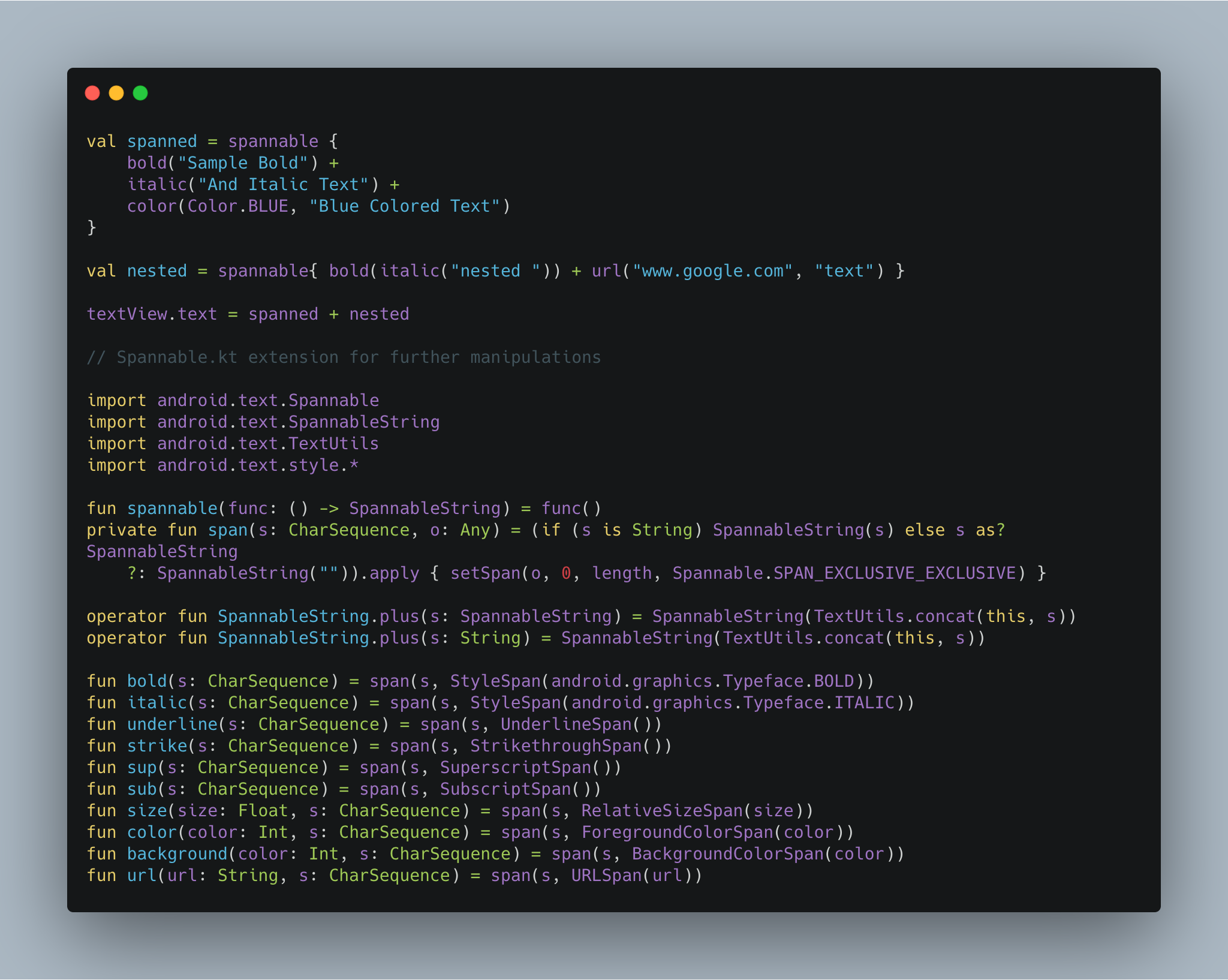Click the yellow minimize window dot
The height and width of the screenshot is (980, 1228).
point(116,93)
